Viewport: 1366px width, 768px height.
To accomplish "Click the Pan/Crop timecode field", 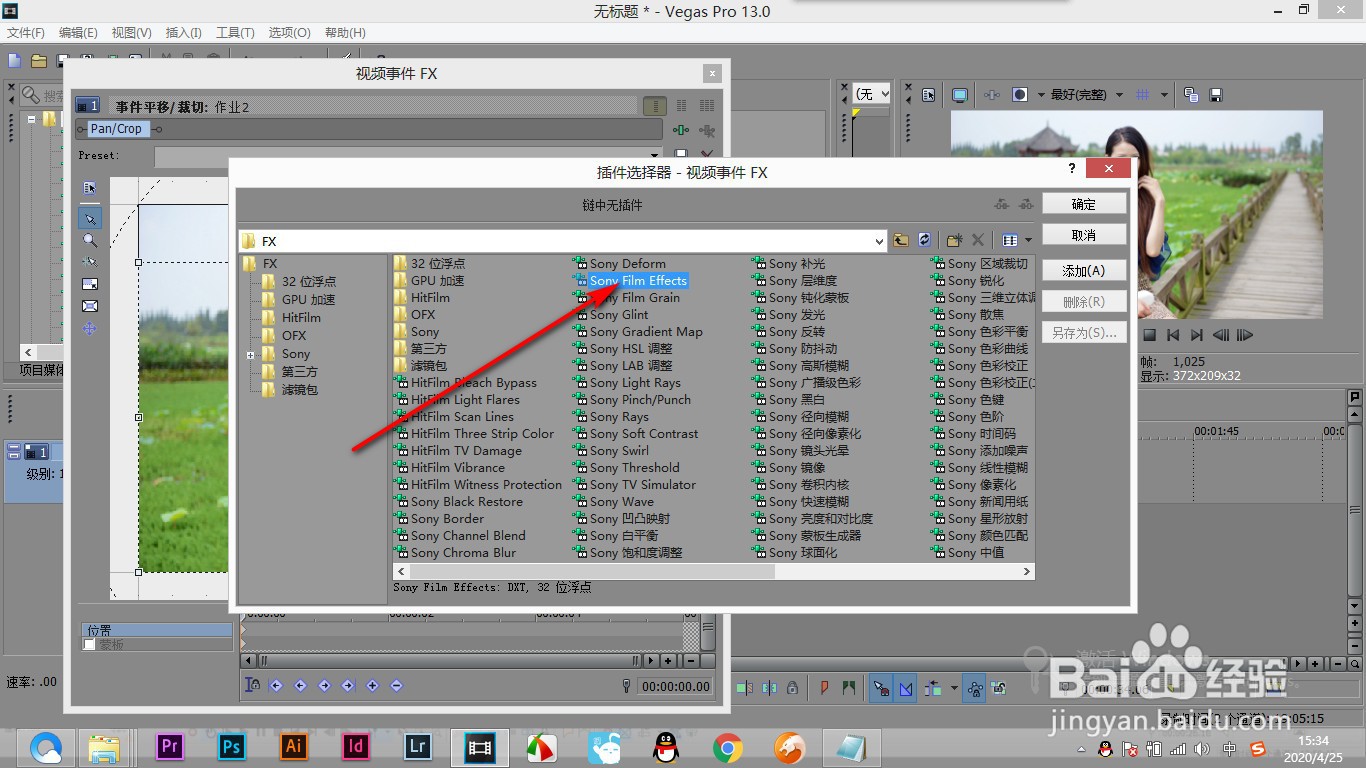I will (677, 687).
